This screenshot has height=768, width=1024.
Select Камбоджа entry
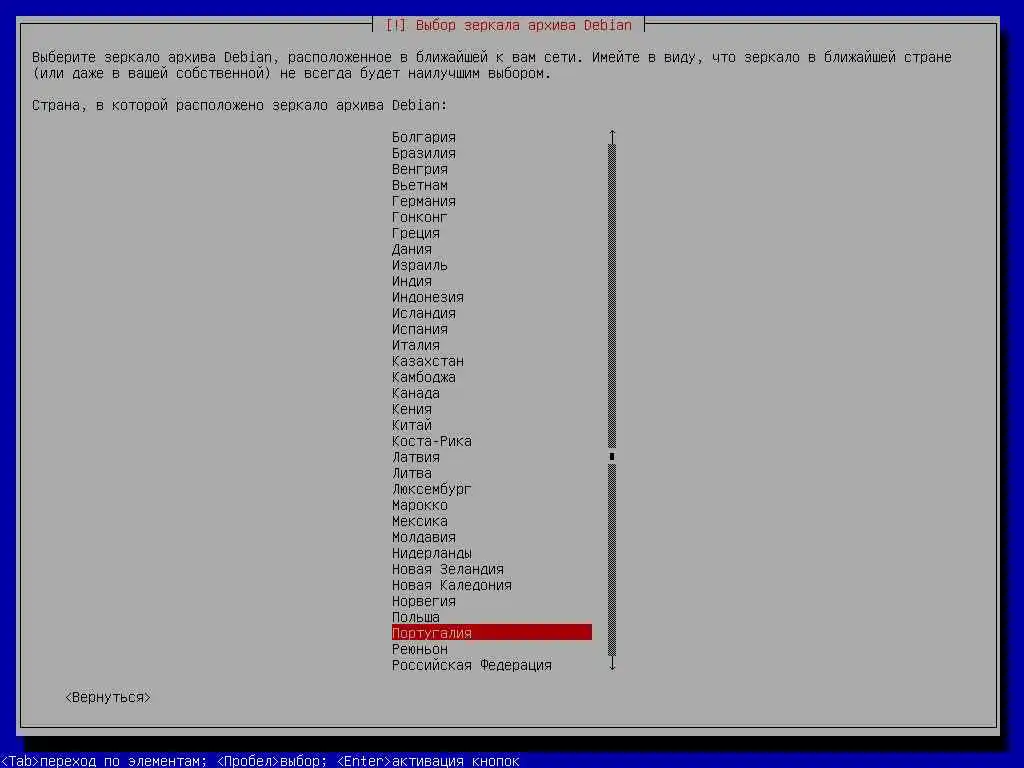tap(424, 377)
